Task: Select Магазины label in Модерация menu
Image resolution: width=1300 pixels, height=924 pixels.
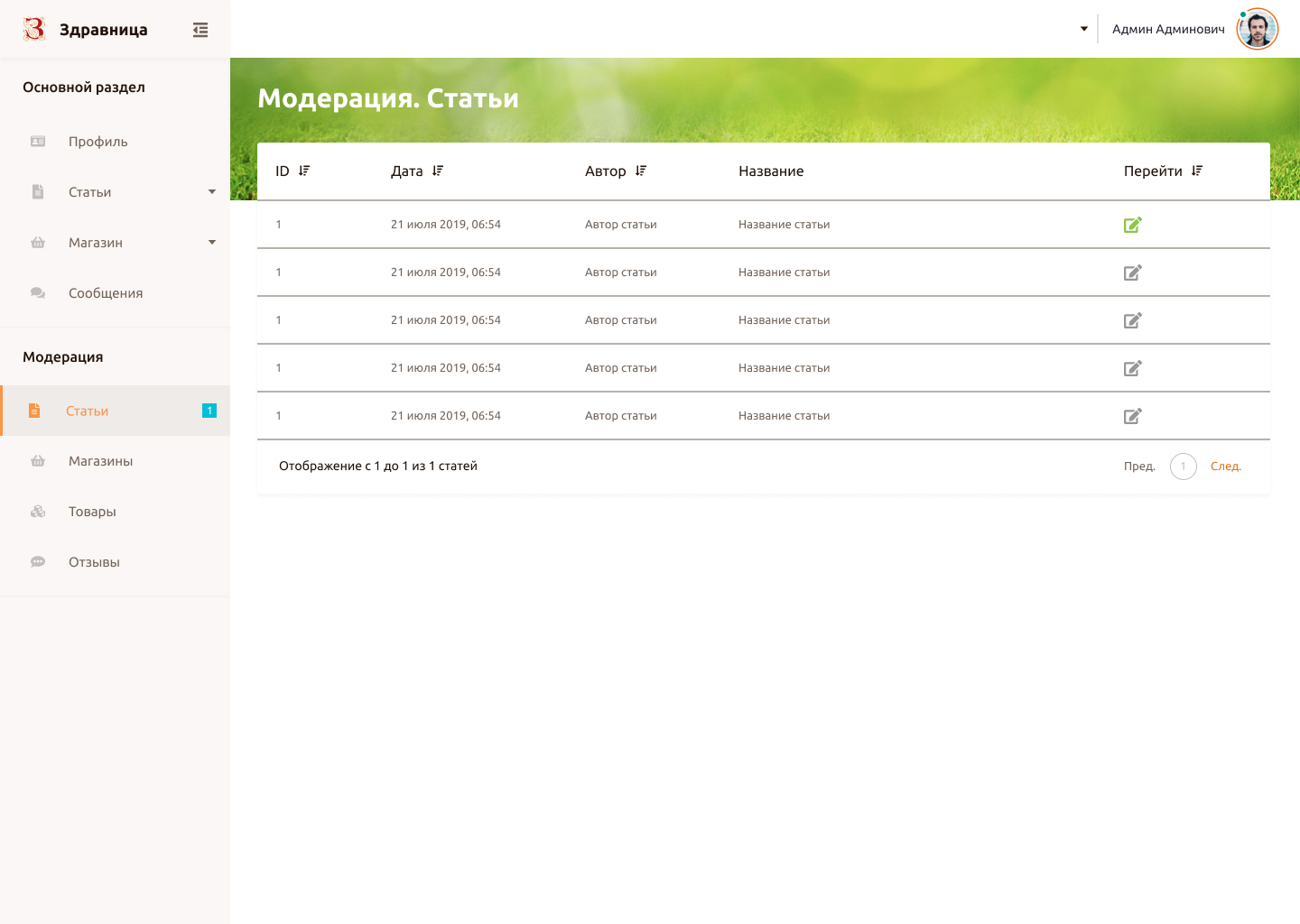Action: pos(101,461)
